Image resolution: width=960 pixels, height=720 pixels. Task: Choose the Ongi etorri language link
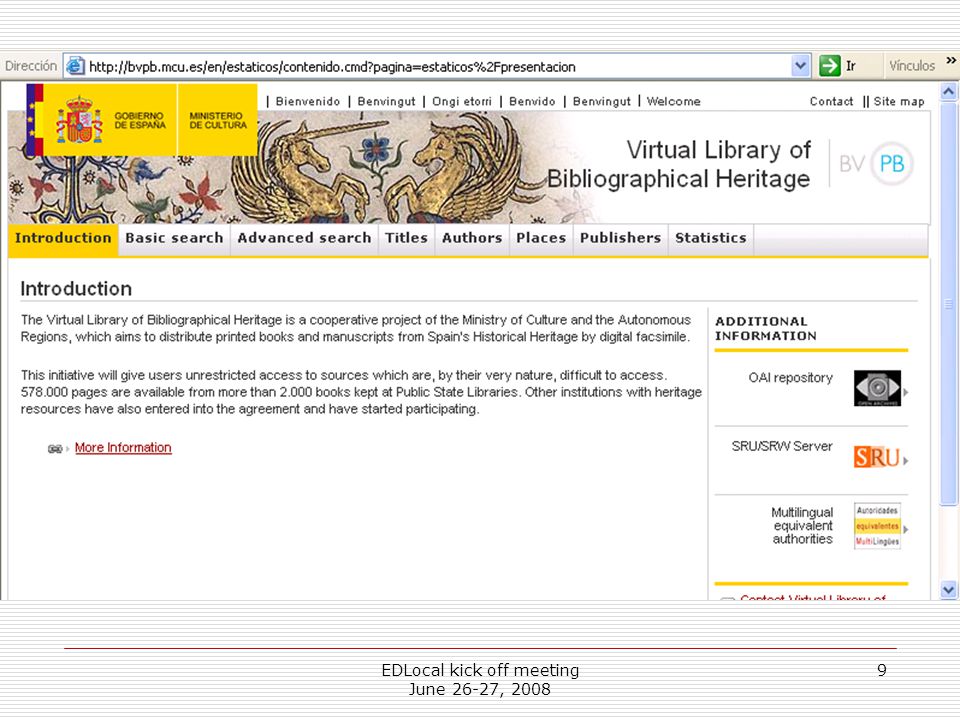point(462,102)
